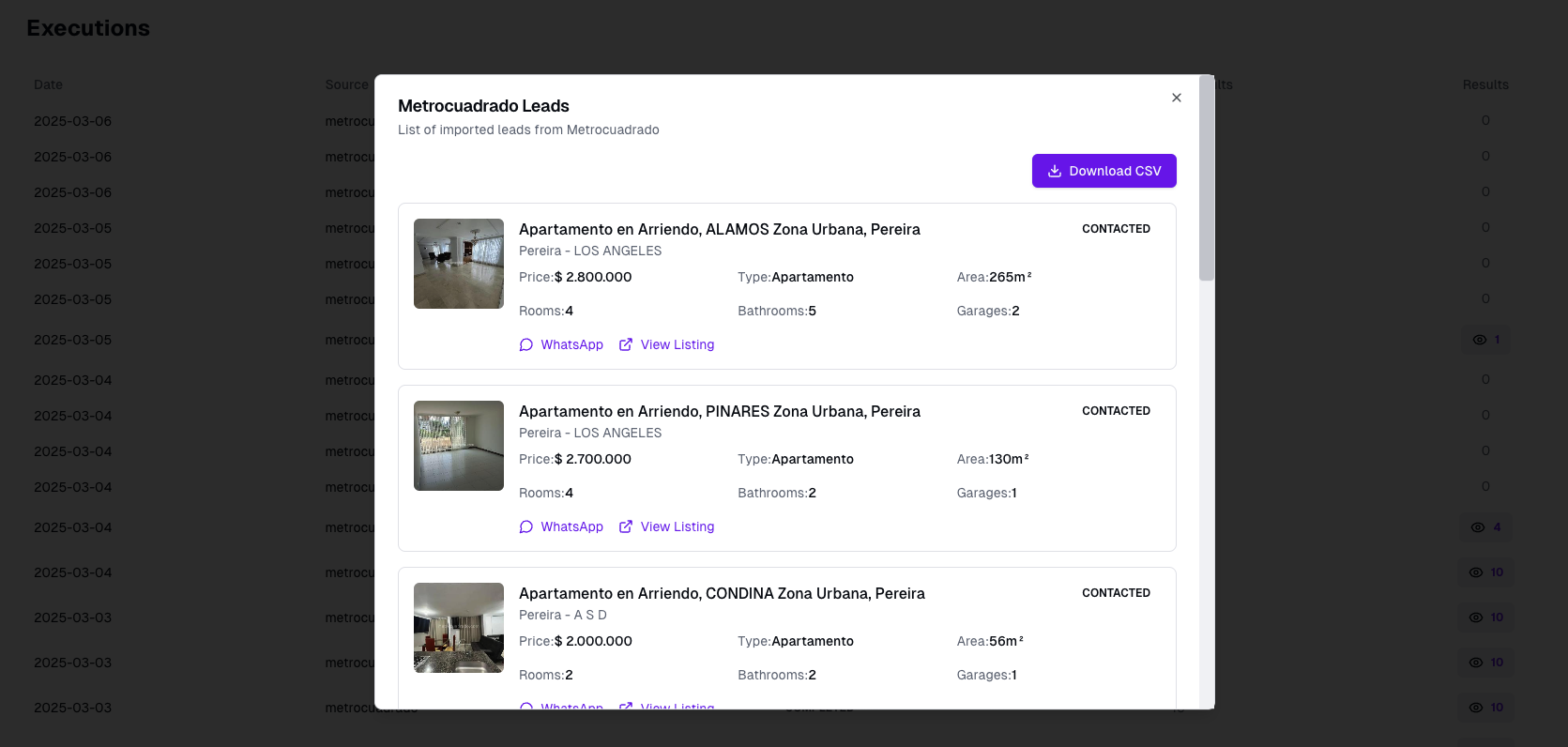The image size is (1568, 747).
Task: Select the title 'Apartamento en Arriendo, ALAMOS Zona Urbana, Pereira'
Action: (x=720, y=229)
